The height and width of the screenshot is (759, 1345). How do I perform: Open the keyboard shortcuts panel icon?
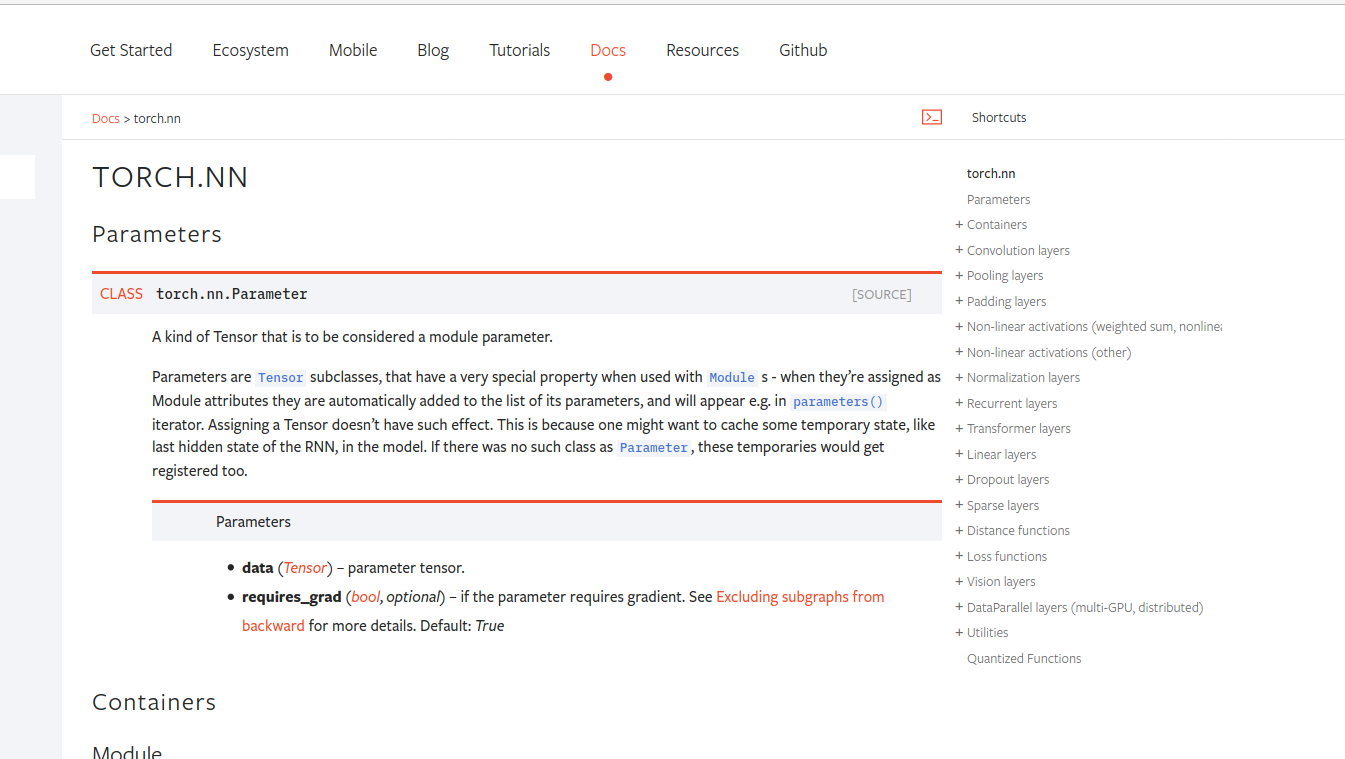931,117
